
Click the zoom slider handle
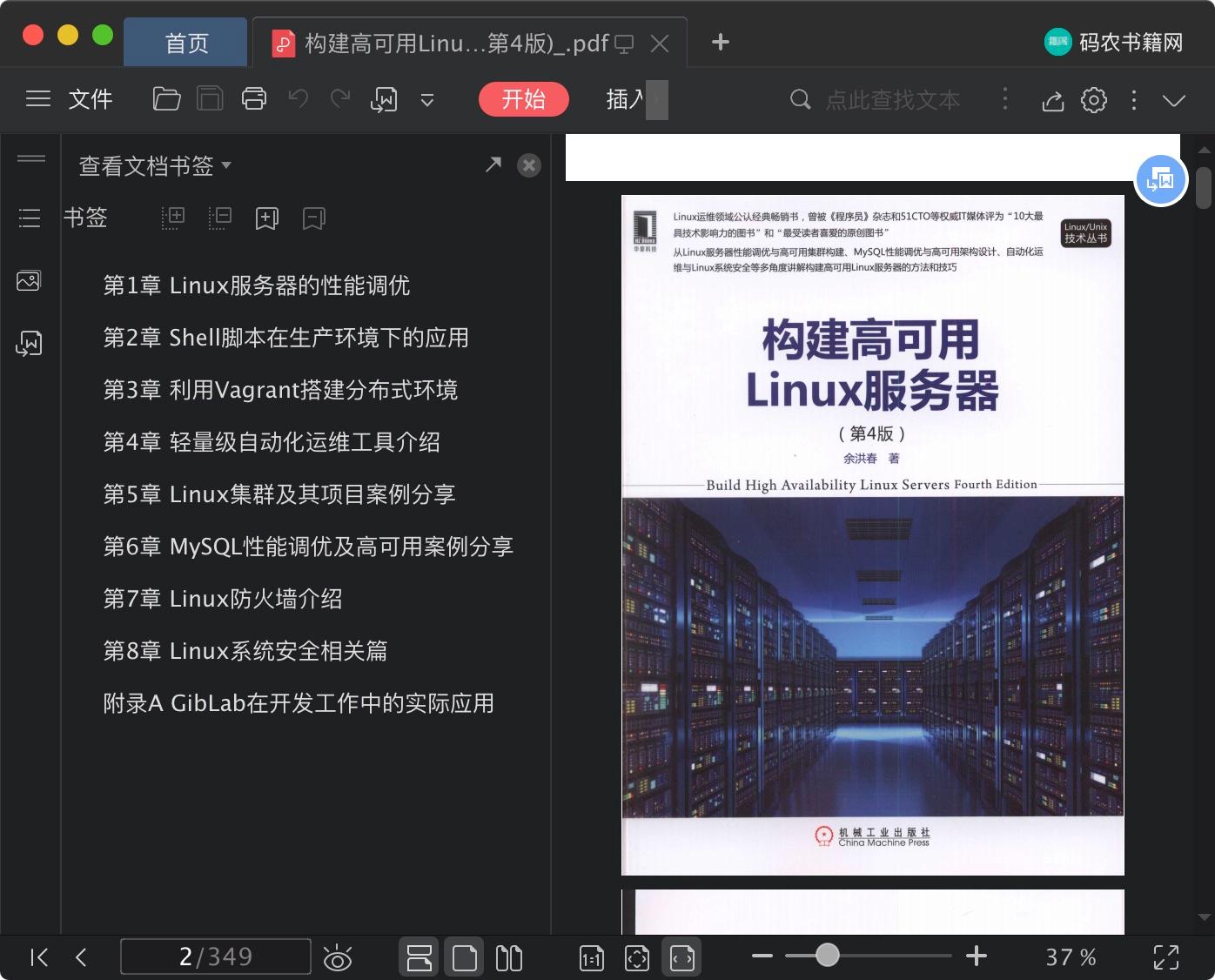828,955
